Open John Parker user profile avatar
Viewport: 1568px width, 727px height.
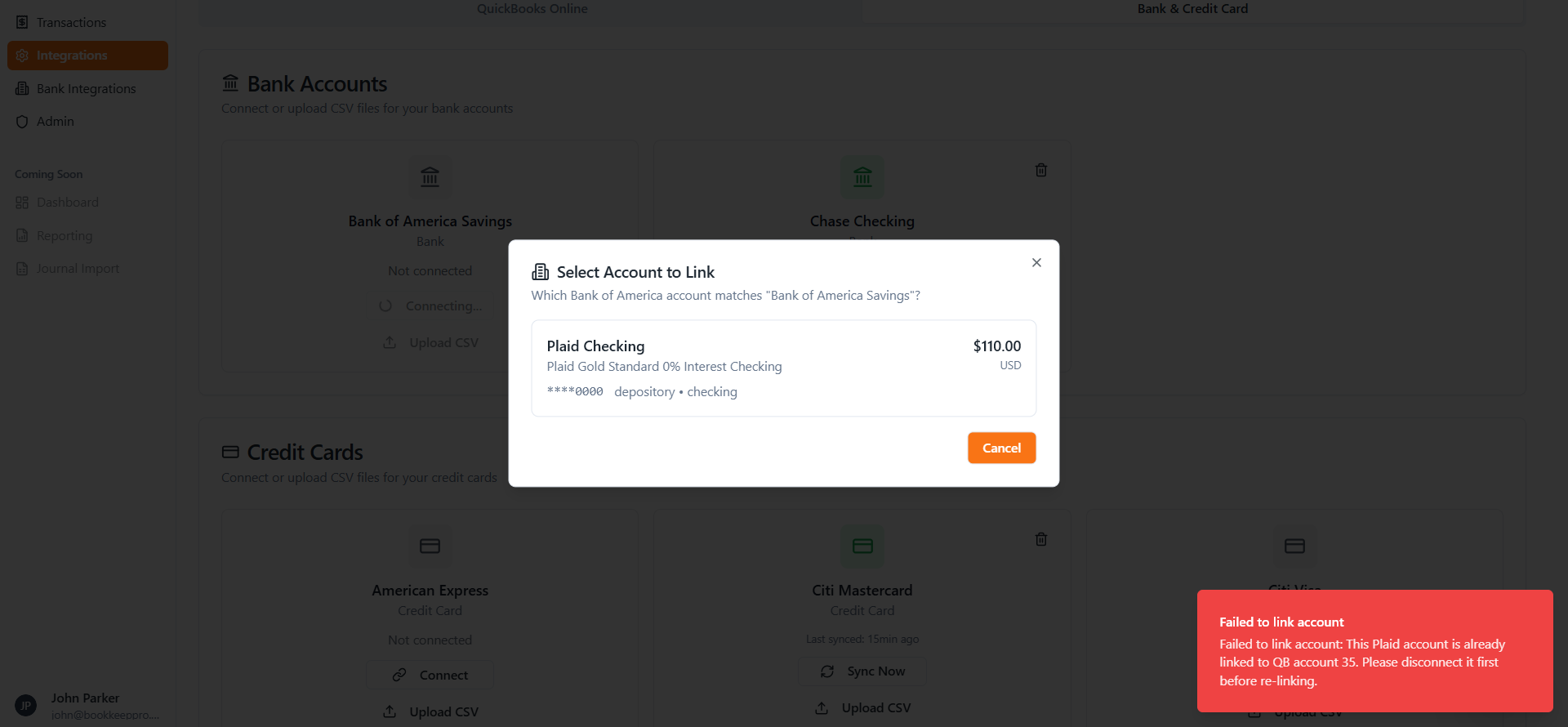25,705
